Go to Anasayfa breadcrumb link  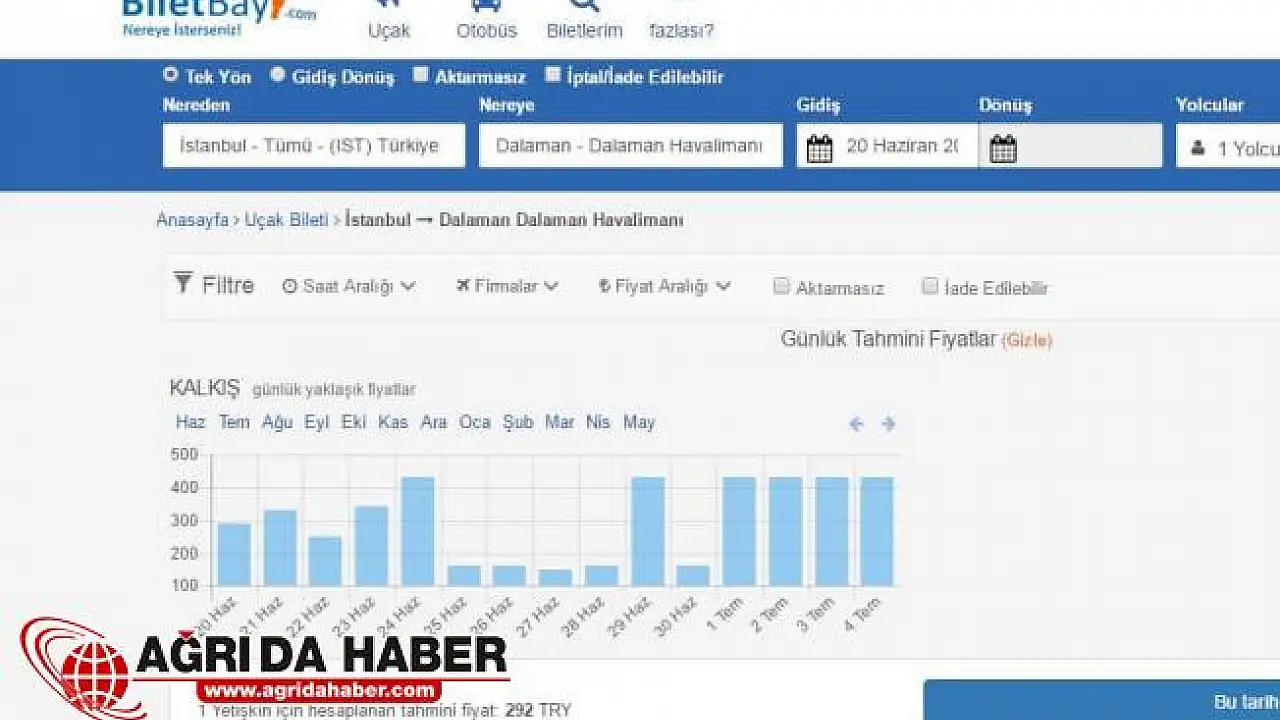click(x=192, y=220)
